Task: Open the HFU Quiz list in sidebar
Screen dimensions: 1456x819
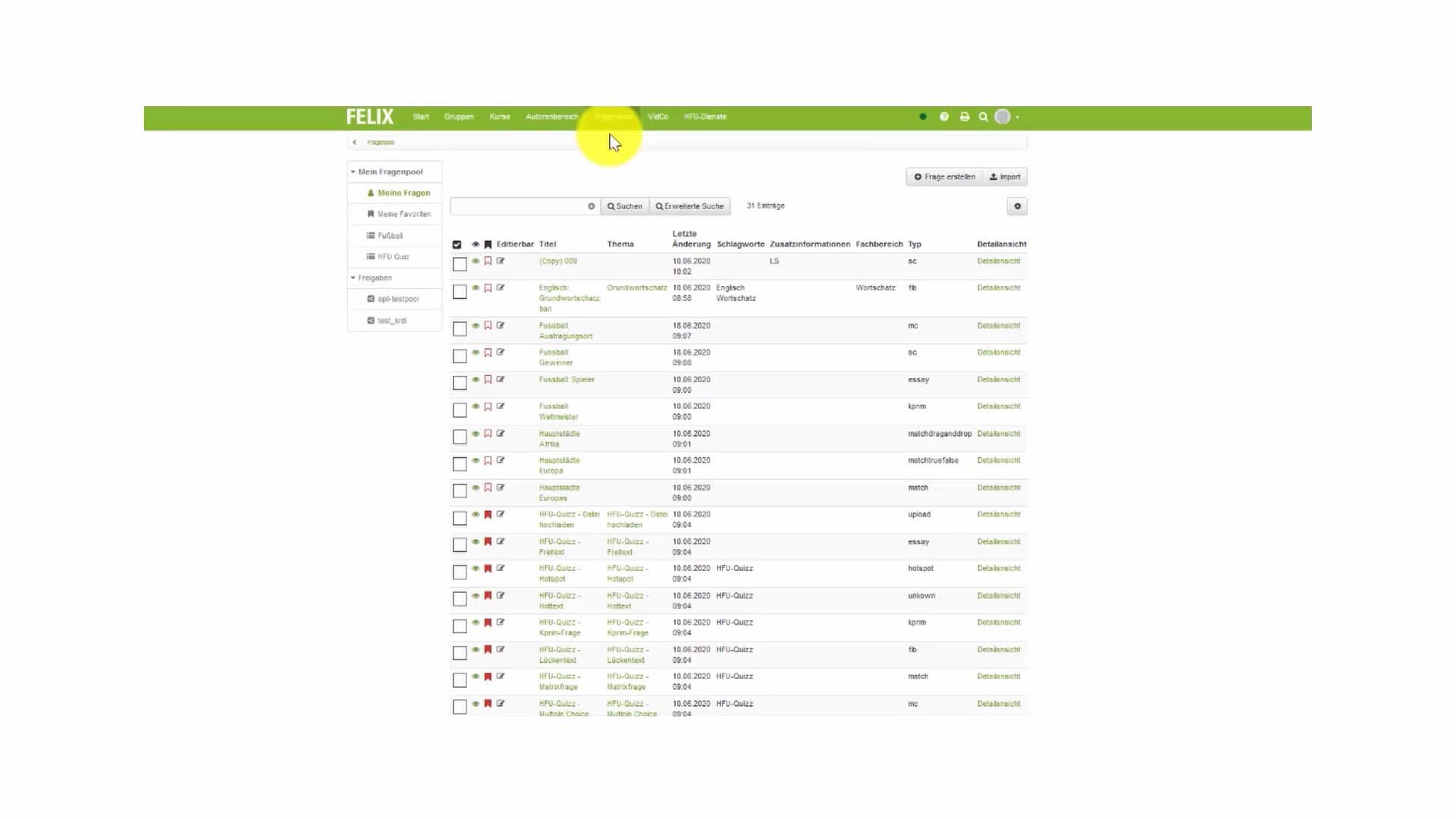Action: 388,257
